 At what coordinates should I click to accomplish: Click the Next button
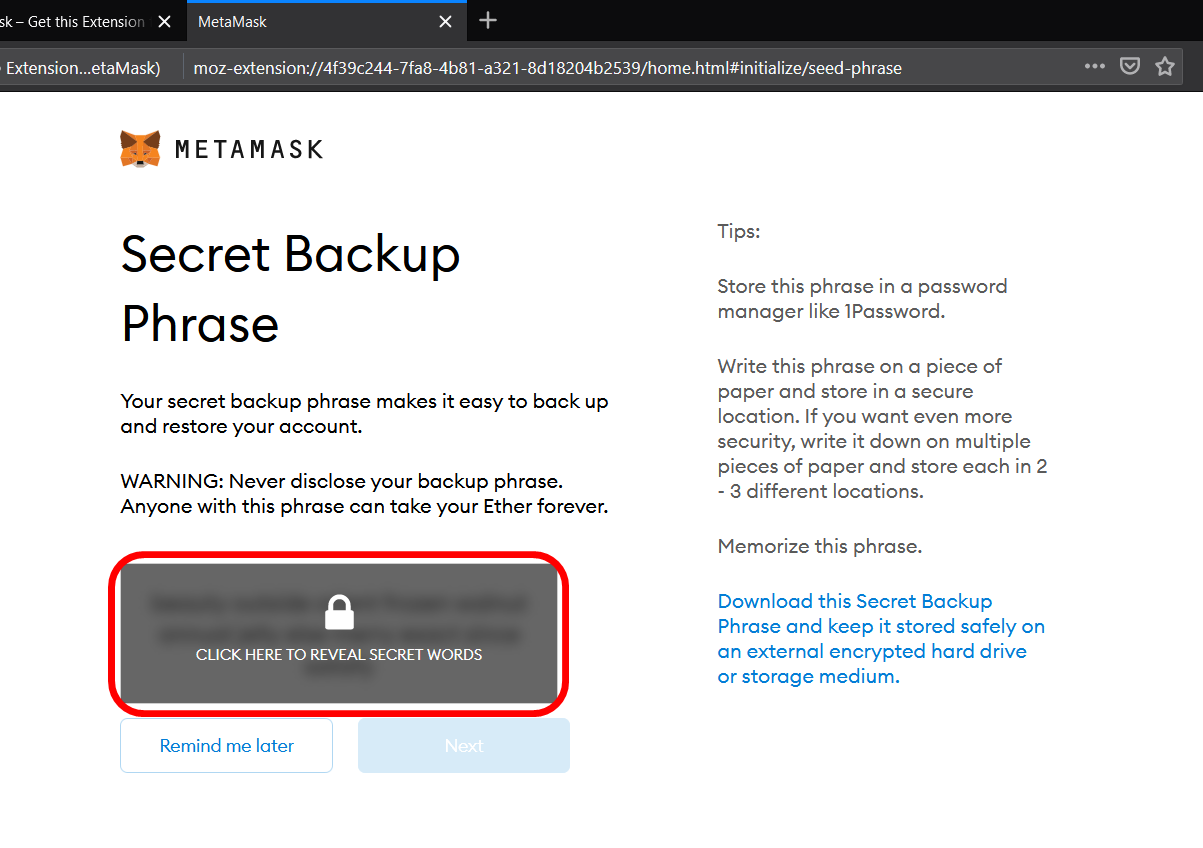(x=464, y=745)
